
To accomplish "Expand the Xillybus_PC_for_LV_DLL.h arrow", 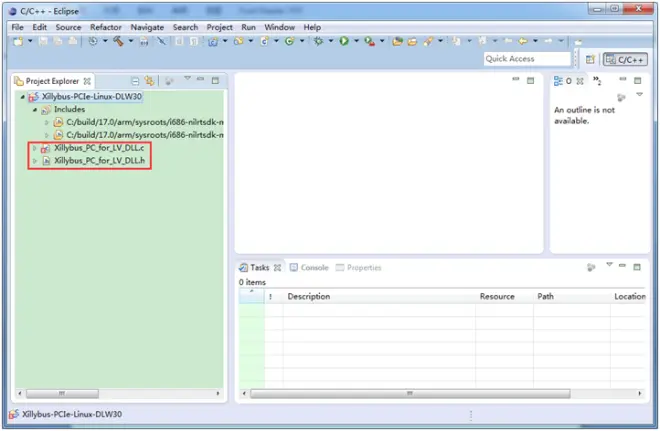I will coord(35,161).
